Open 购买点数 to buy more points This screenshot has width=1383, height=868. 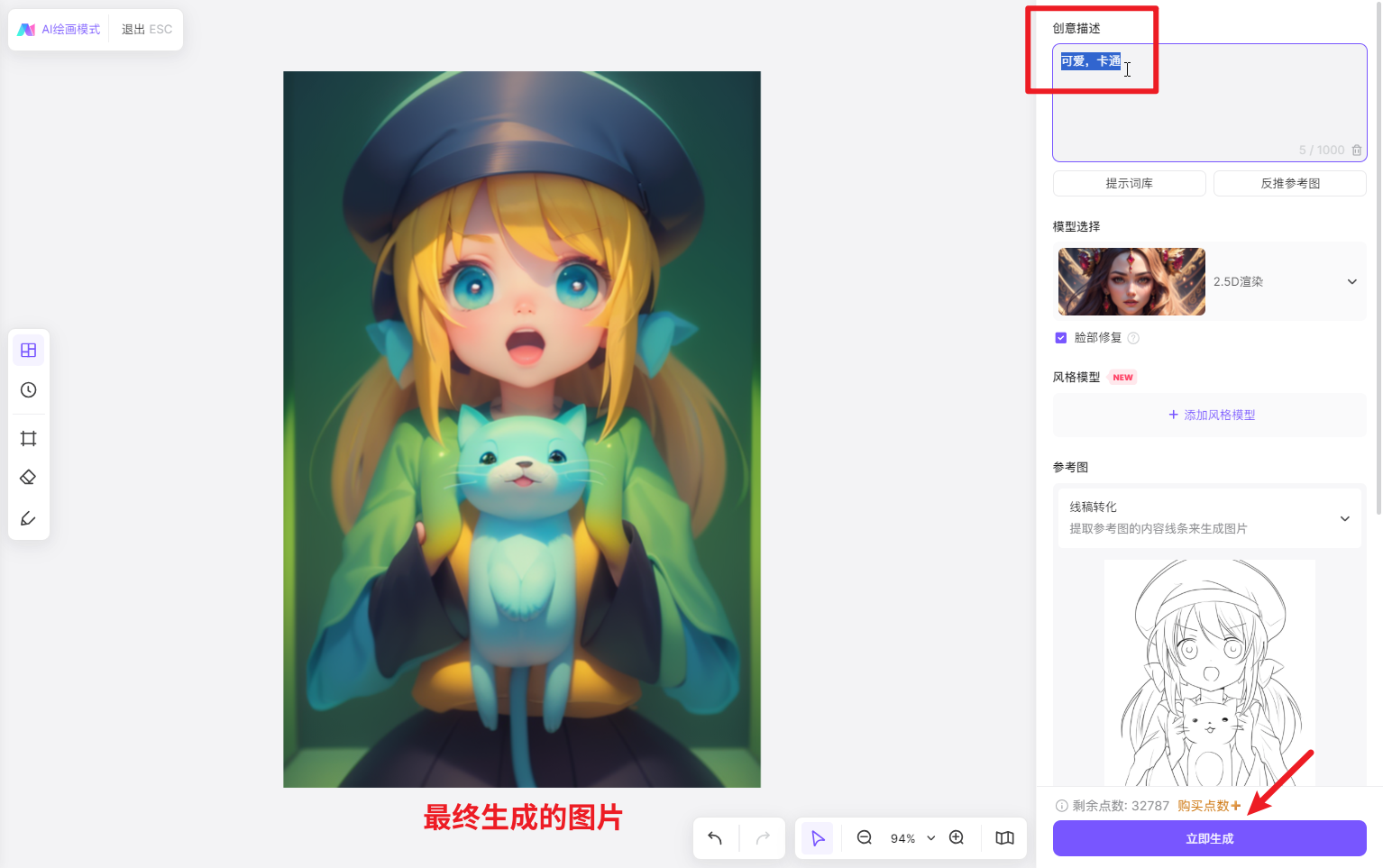pos(1205,806)
